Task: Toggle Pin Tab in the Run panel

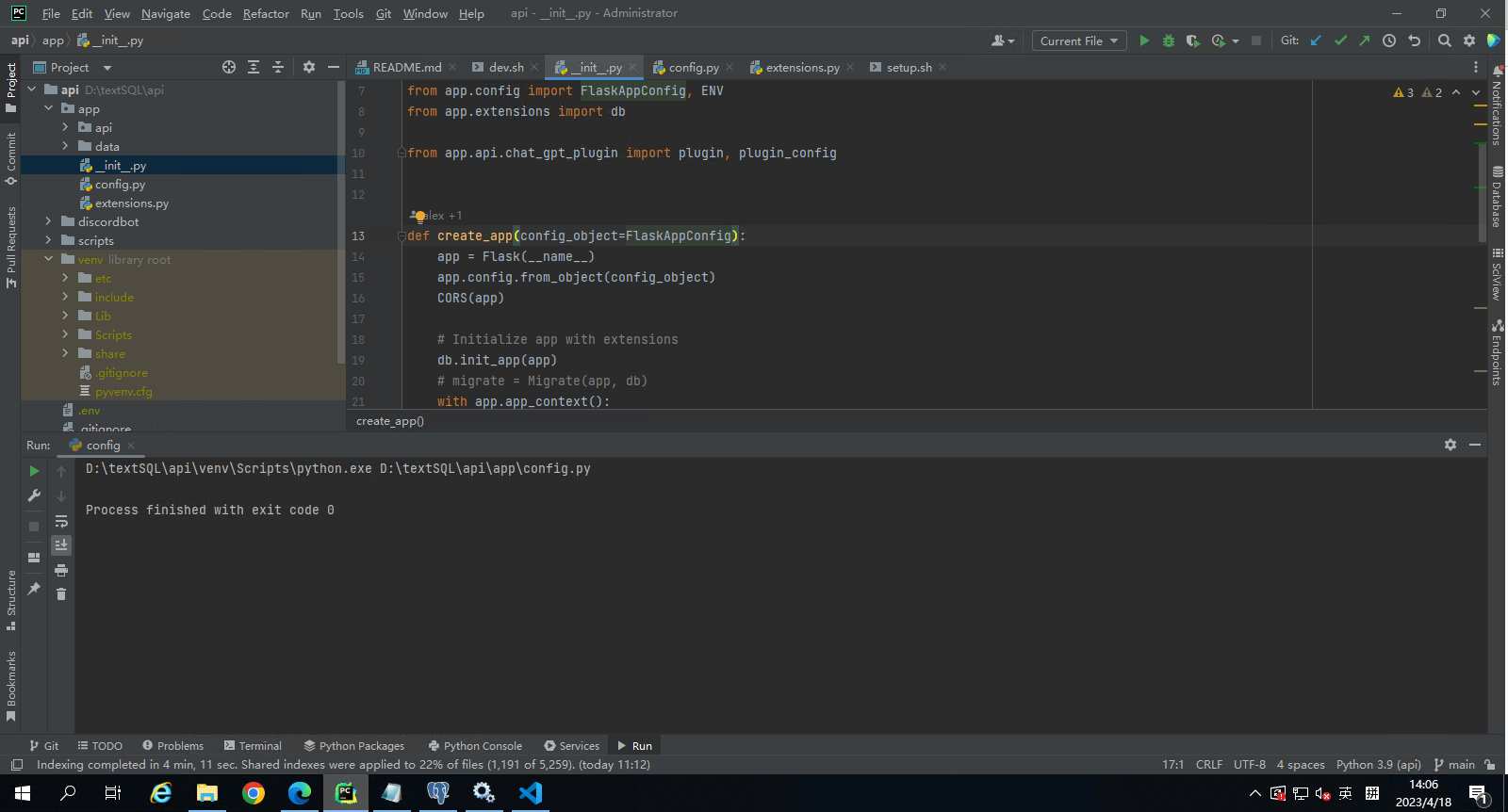Action: click(x=34, y=589)
